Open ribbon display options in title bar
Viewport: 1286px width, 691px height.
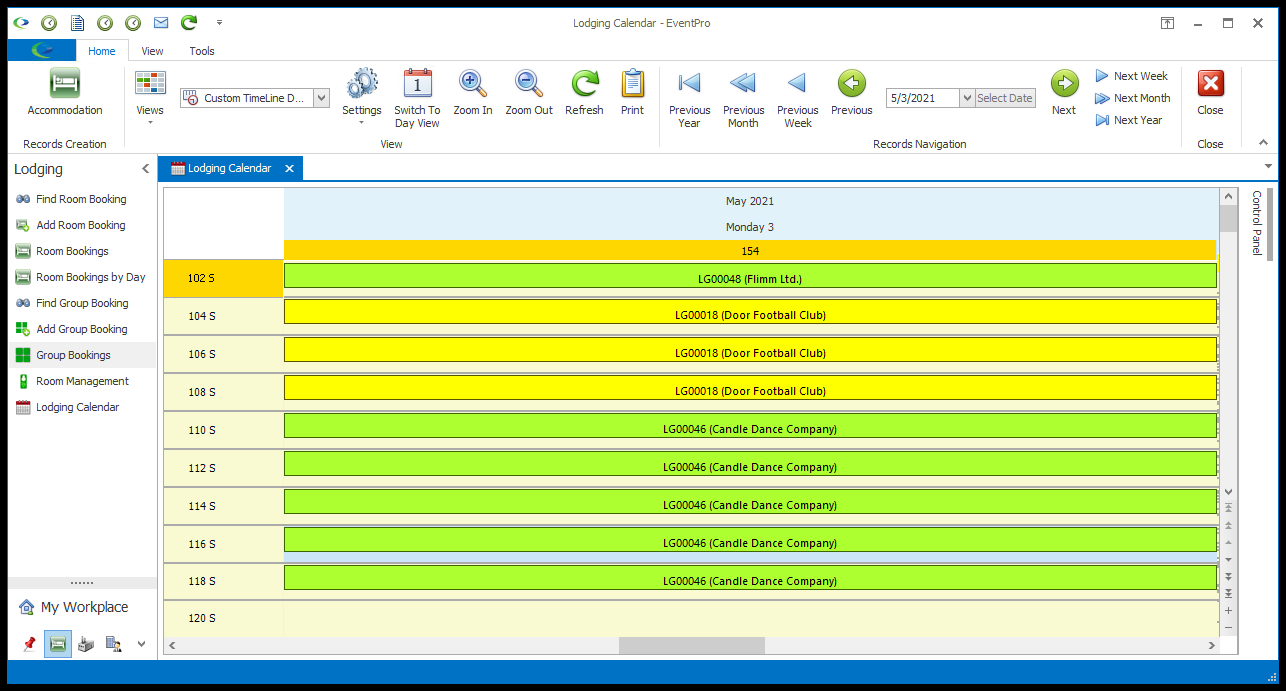click(x=1167, y=22)
